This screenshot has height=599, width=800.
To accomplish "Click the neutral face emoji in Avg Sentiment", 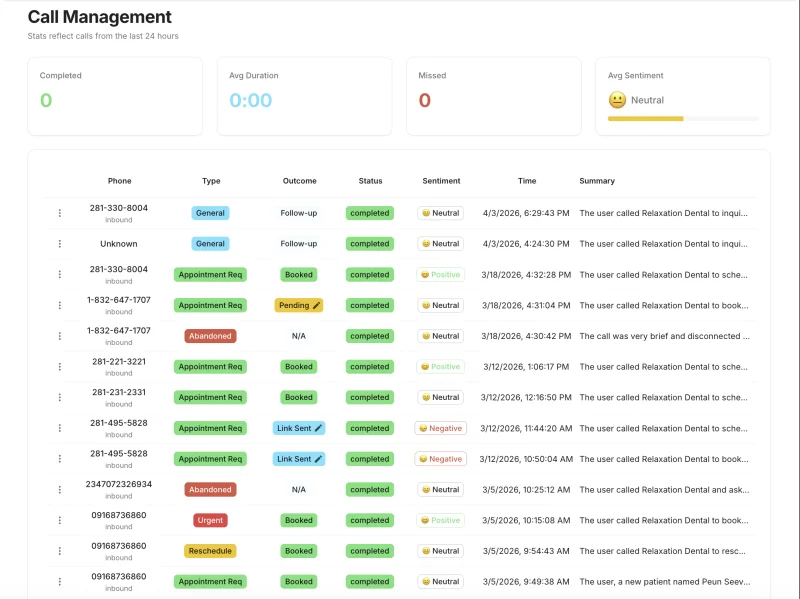I will coord(617,100).
